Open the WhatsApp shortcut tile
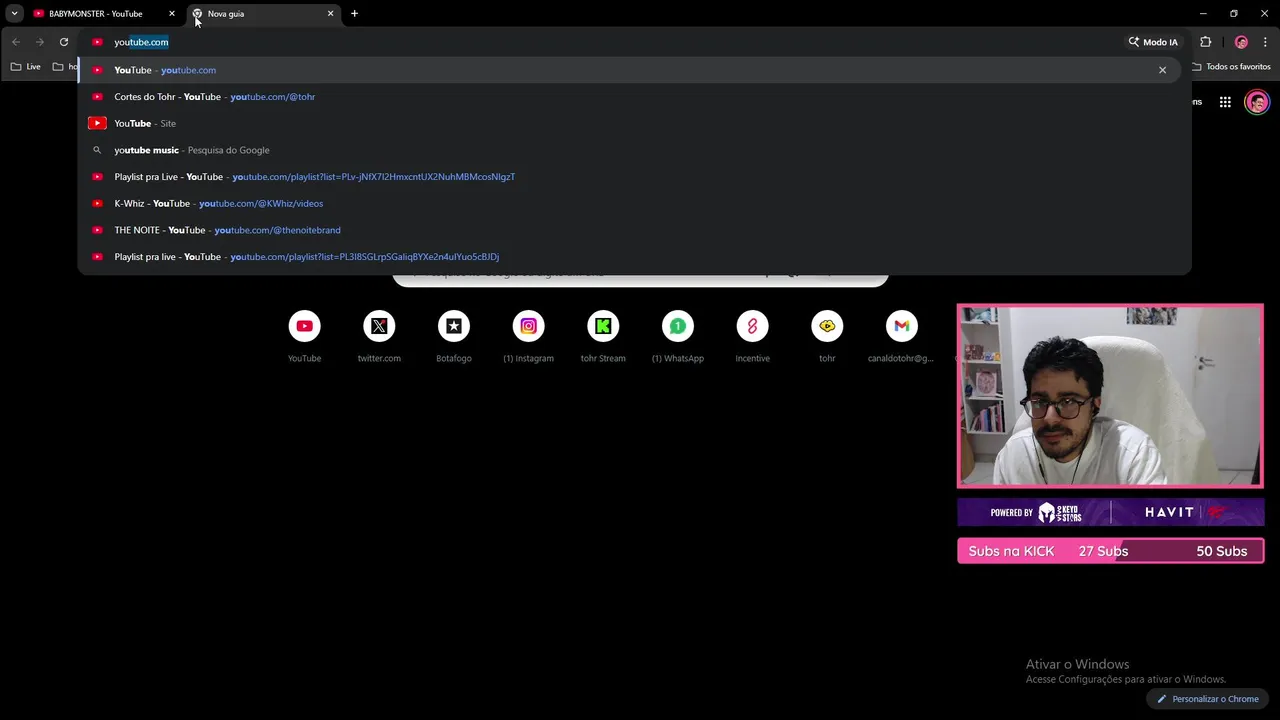Screen dimensions: 1280x720 pyautogui.click(x=677, y=336)
